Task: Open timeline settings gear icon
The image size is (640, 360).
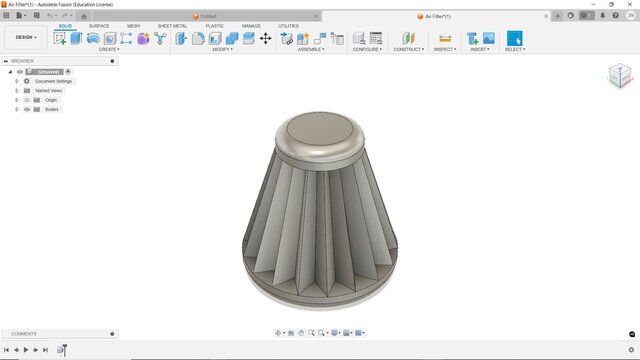Action: [631, 350]
